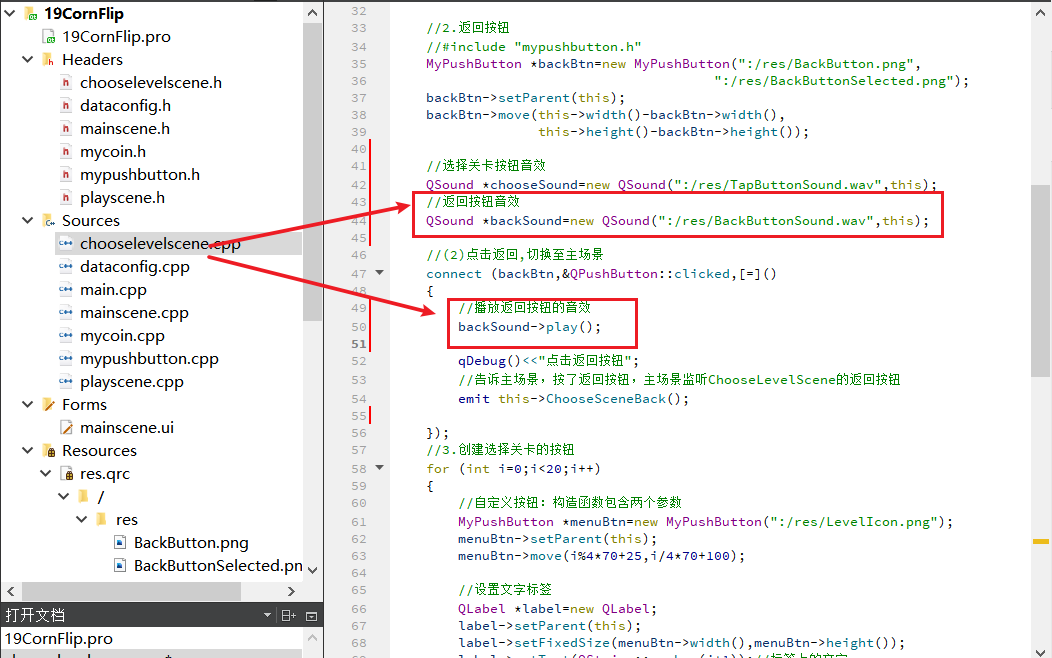Screen dimensions: 1052x658
Task: Collapse the Resources folder
Action: [28, 450]
